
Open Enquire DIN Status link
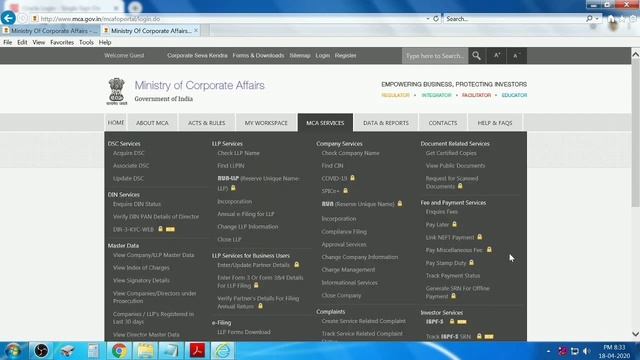tap(137, 204)
